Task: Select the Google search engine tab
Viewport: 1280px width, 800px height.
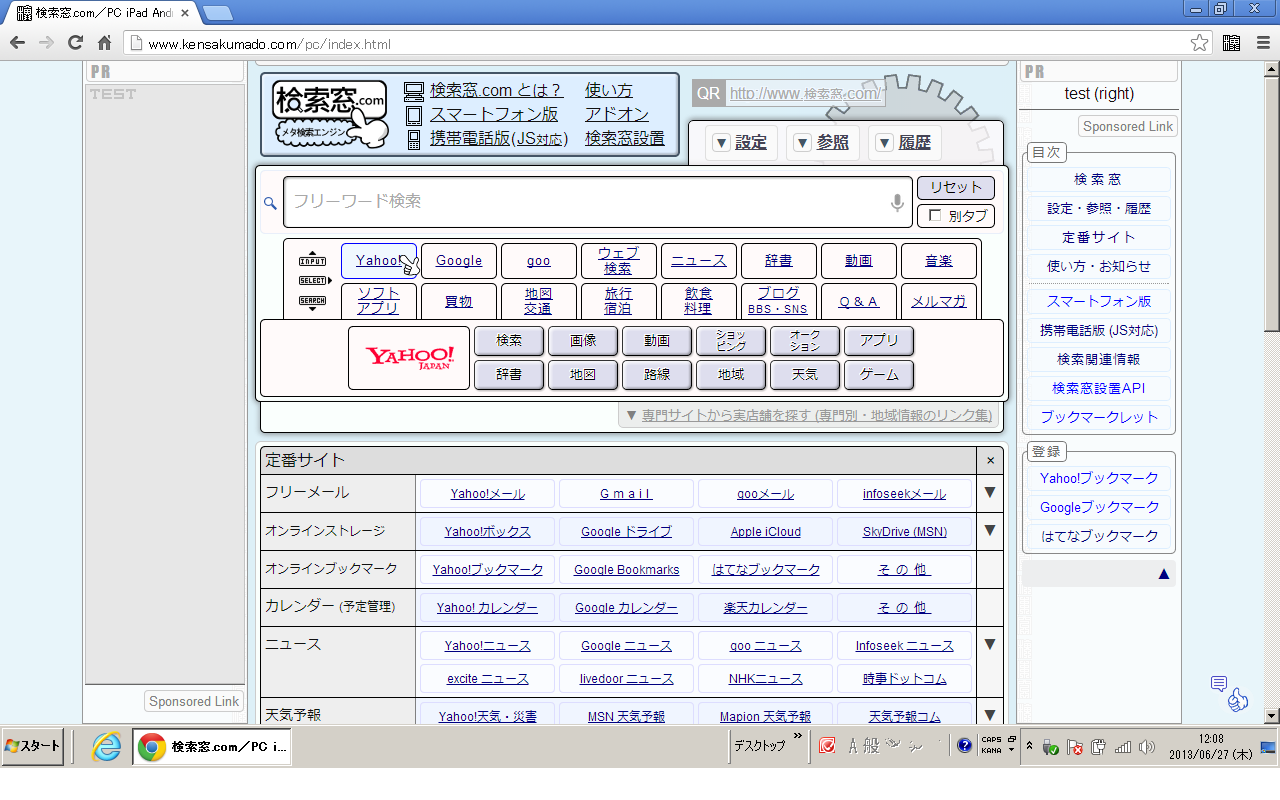Action: tap(459, 261)
